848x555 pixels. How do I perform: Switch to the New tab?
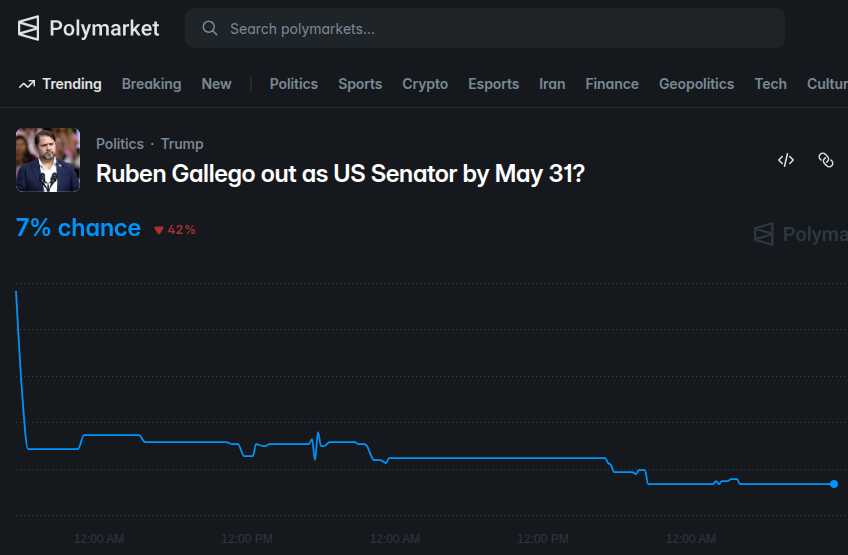[216, 84]
